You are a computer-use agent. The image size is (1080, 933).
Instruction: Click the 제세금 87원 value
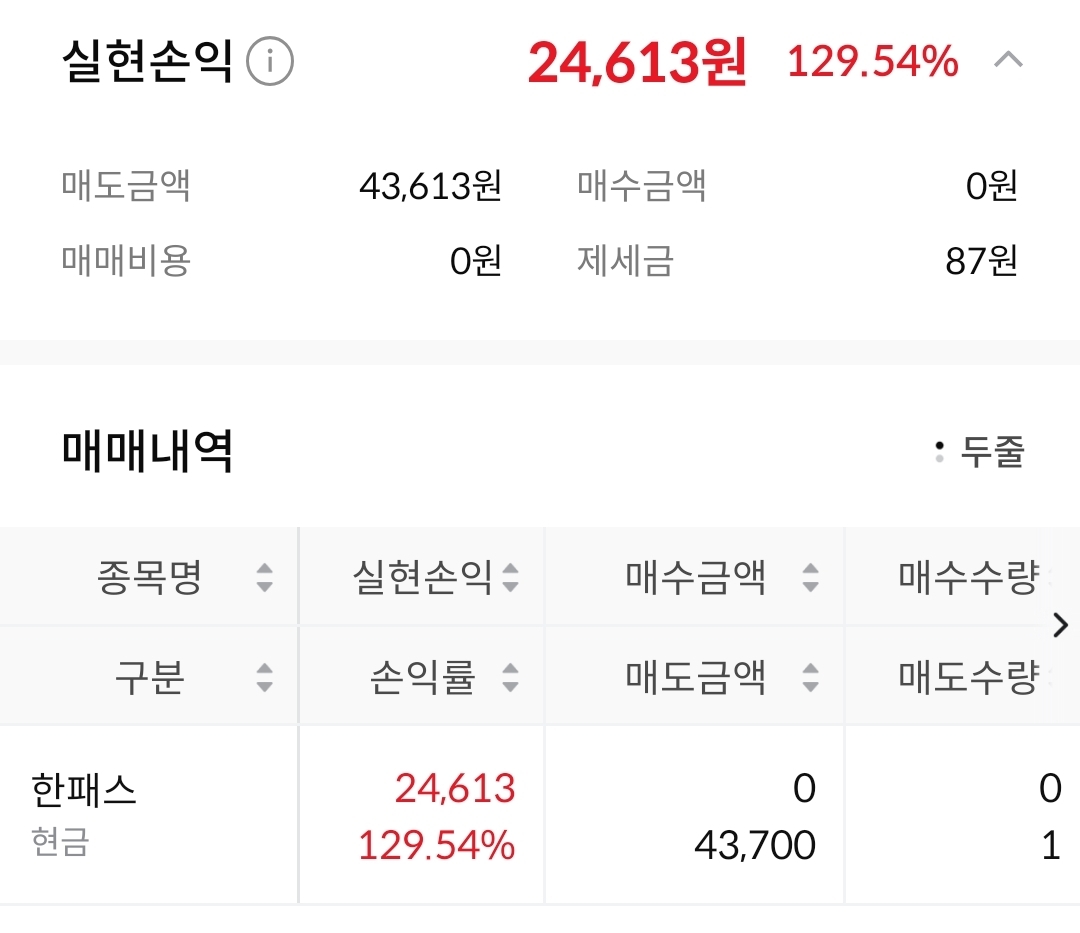tap(981, 261)
